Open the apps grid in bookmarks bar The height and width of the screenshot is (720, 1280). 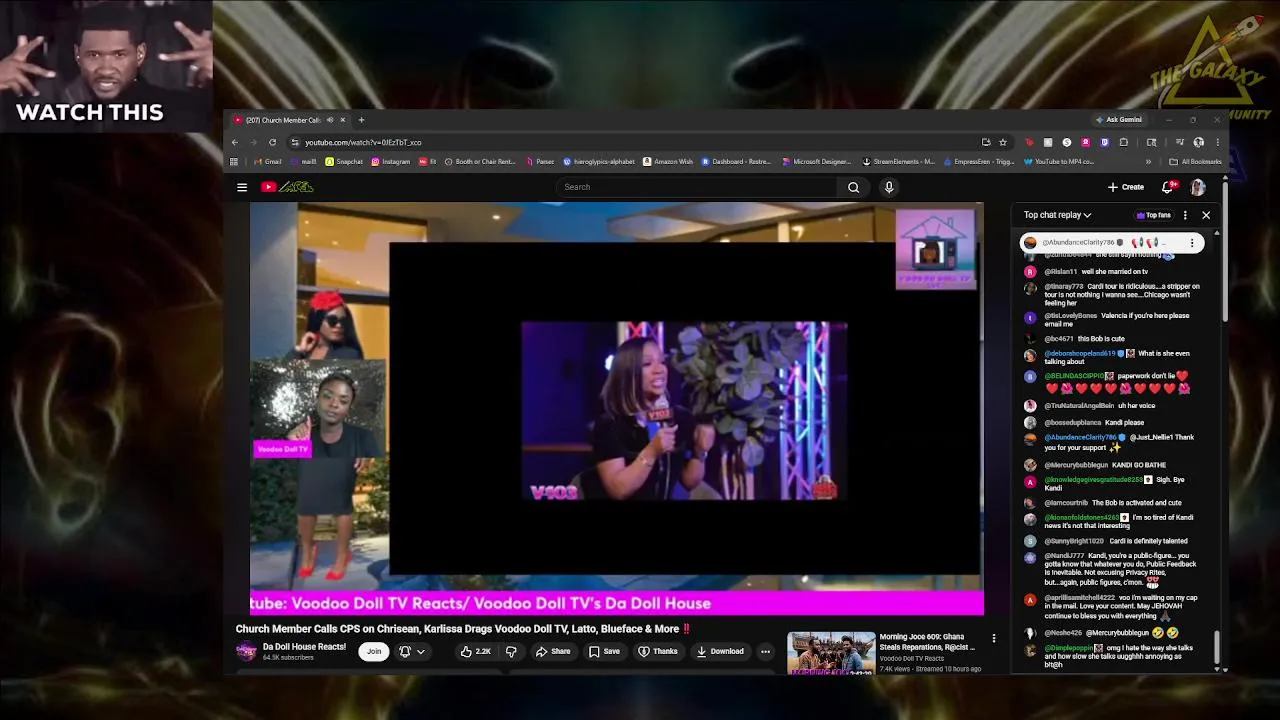click(234, 161)
